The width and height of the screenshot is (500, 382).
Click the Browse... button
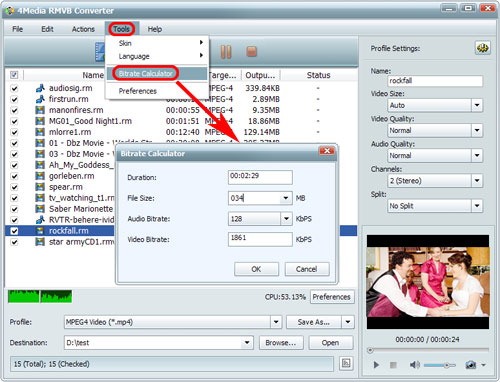point(281,343)
